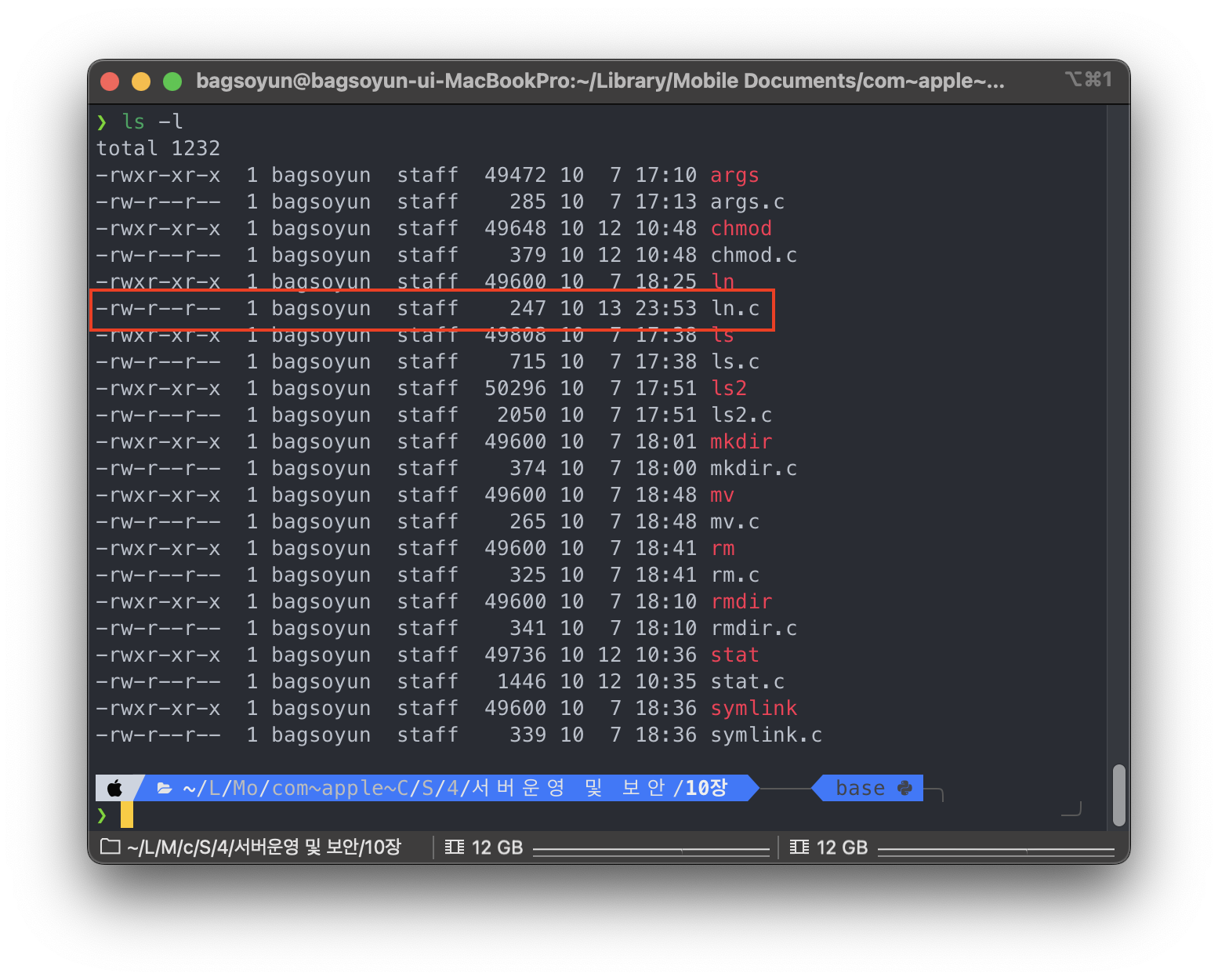Click the yellow cursor at the prompt

(127, 815)
